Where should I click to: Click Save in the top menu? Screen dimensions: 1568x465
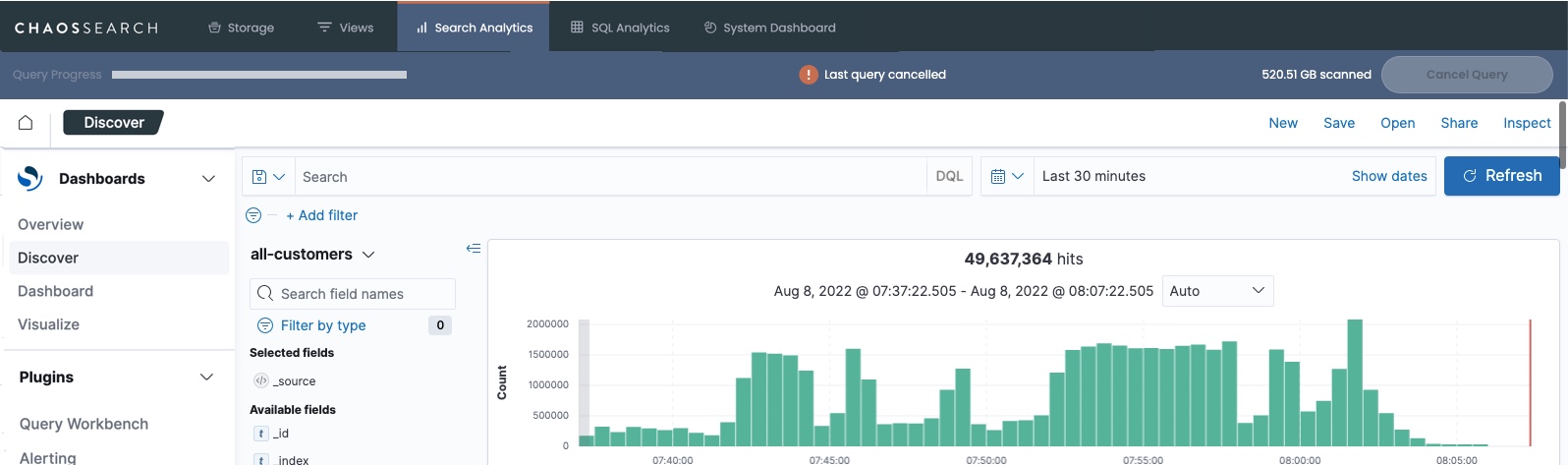pos(1339,123)
